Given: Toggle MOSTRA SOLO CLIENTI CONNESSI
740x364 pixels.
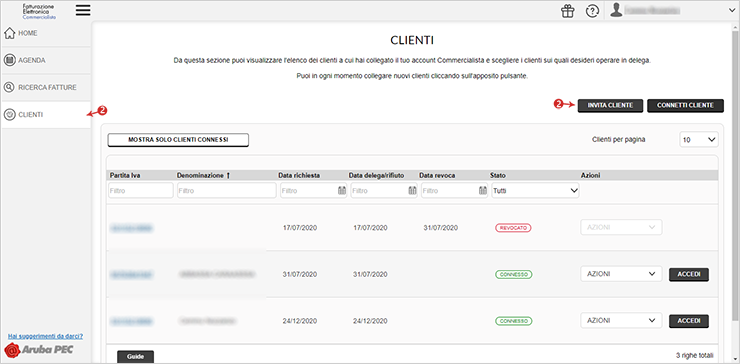Looking at the screenshot, I should [178, 140].
